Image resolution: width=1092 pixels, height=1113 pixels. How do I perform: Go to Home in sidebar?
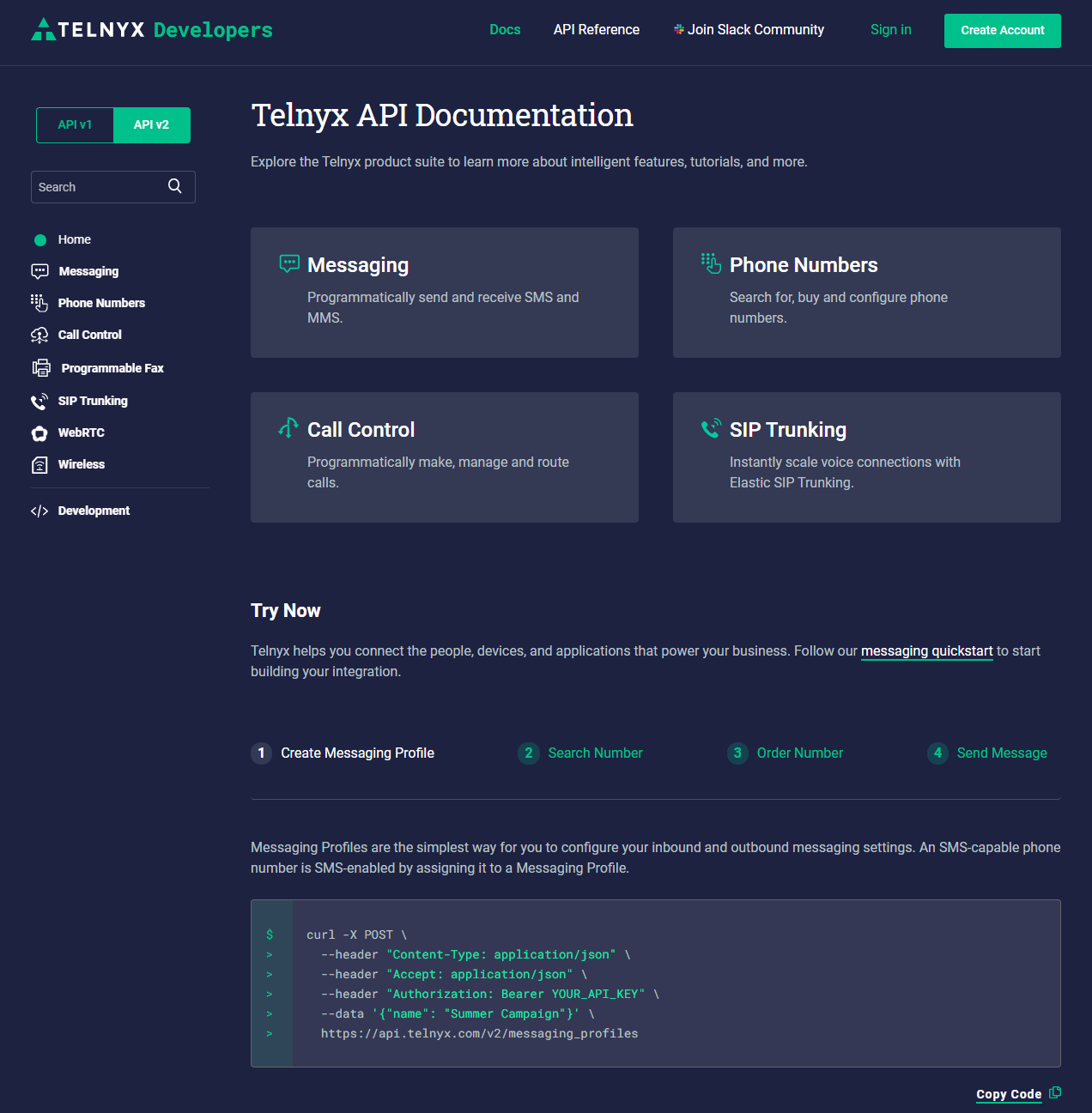[x=75, y=239]
